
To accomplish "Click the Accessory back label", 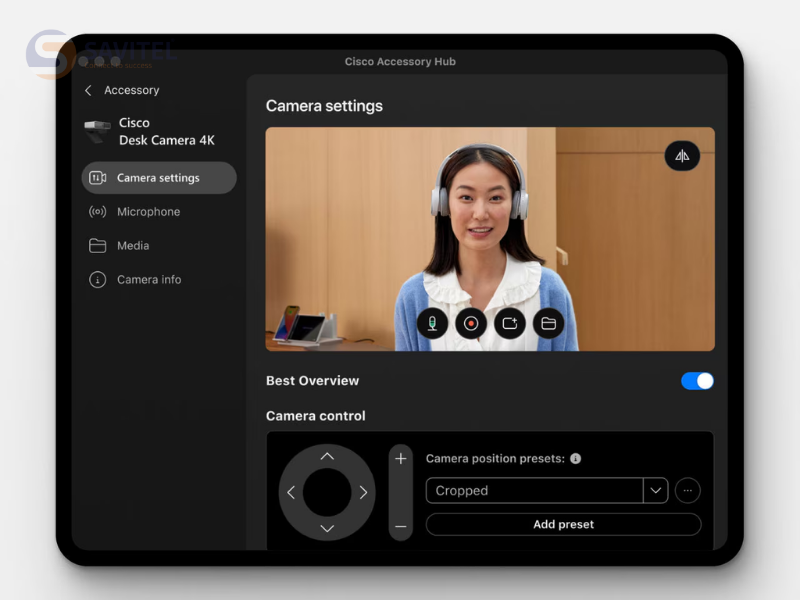I will [x=132, y=90].
